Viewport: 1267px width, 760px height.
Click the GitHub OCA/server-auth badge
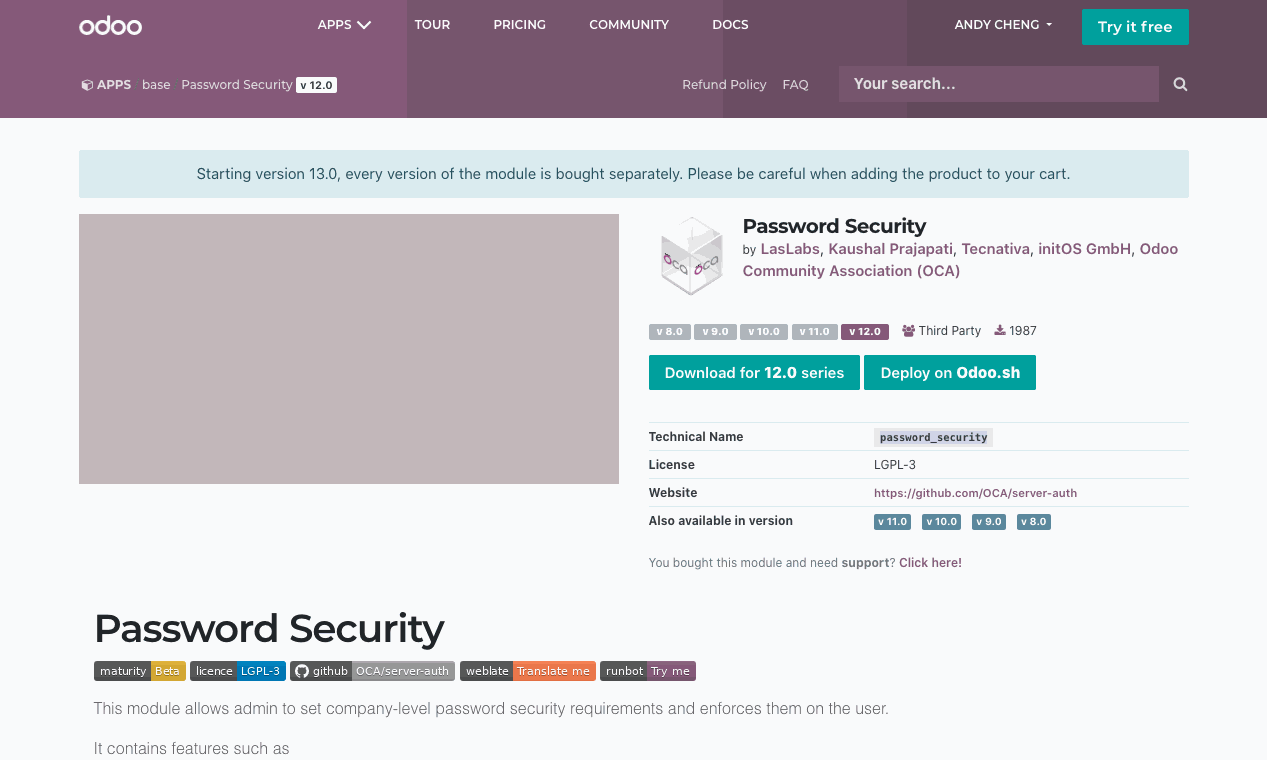pyautogui.click(x=372, y=671)
